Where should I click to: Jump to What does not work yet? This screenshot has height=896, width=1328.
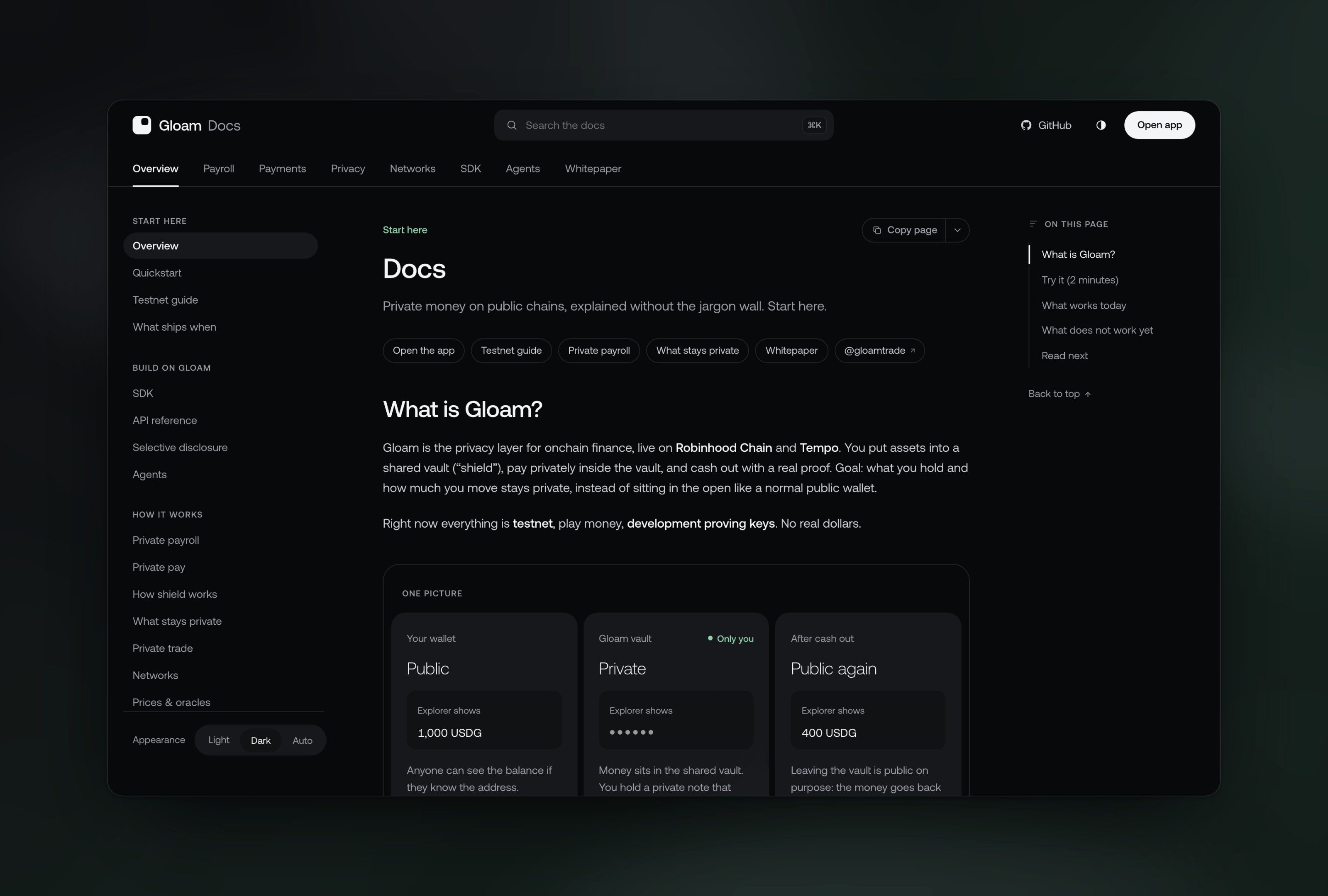pyautogui.click(x=1096, y=330)
